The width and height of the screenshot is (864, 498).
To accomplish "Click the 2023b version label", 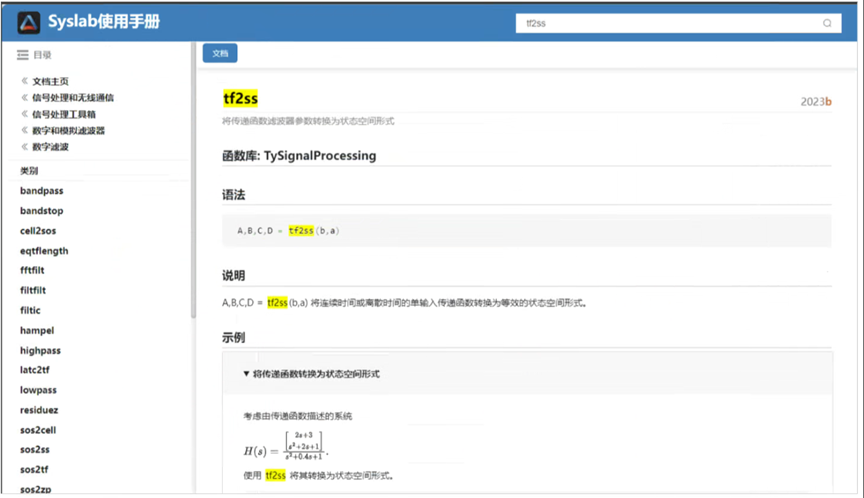I will click(816, 101).
